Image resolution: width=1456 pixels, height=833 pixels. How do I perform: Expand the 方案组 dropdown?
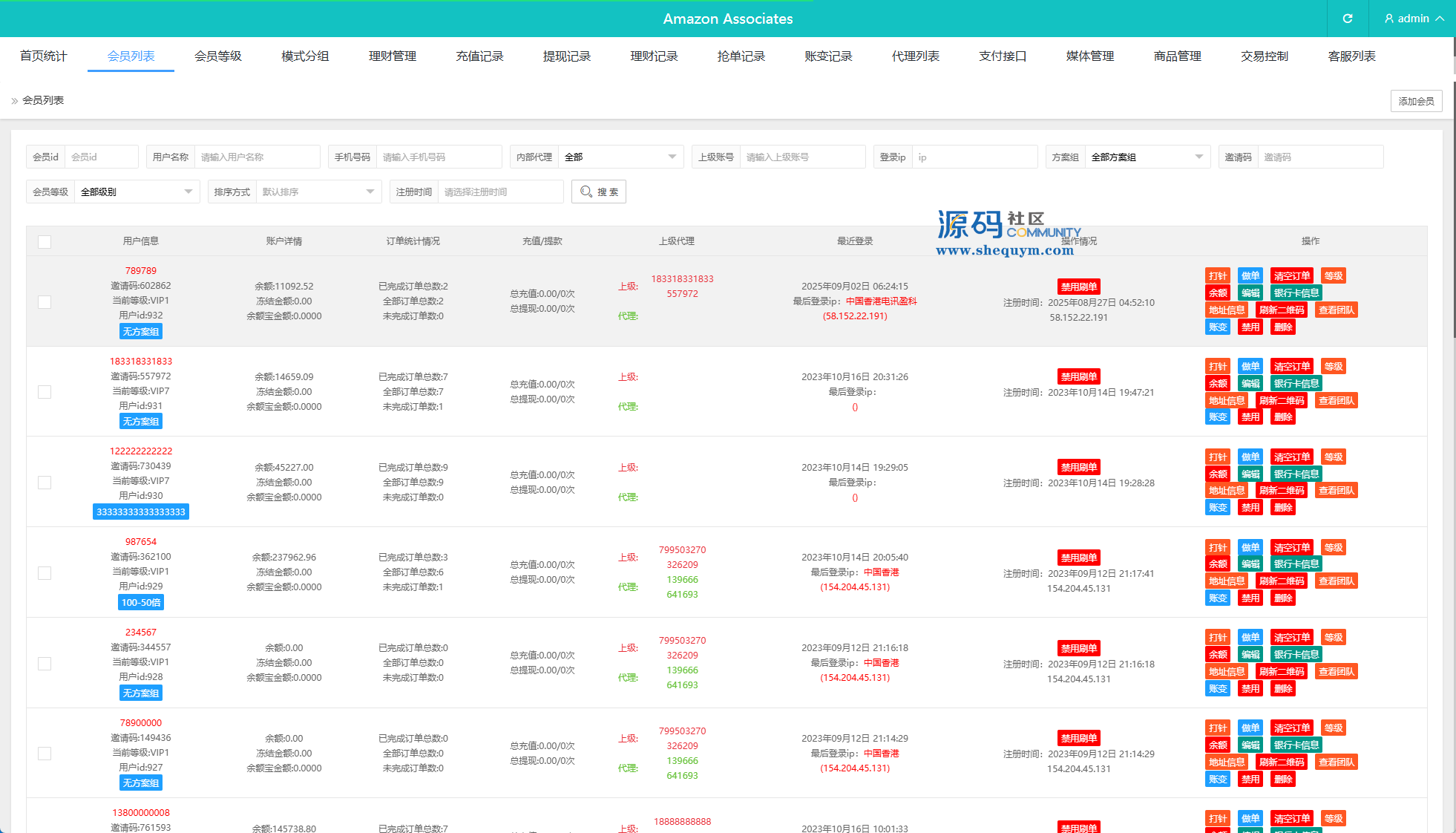pyautogui.click(x=1147, y=157)
